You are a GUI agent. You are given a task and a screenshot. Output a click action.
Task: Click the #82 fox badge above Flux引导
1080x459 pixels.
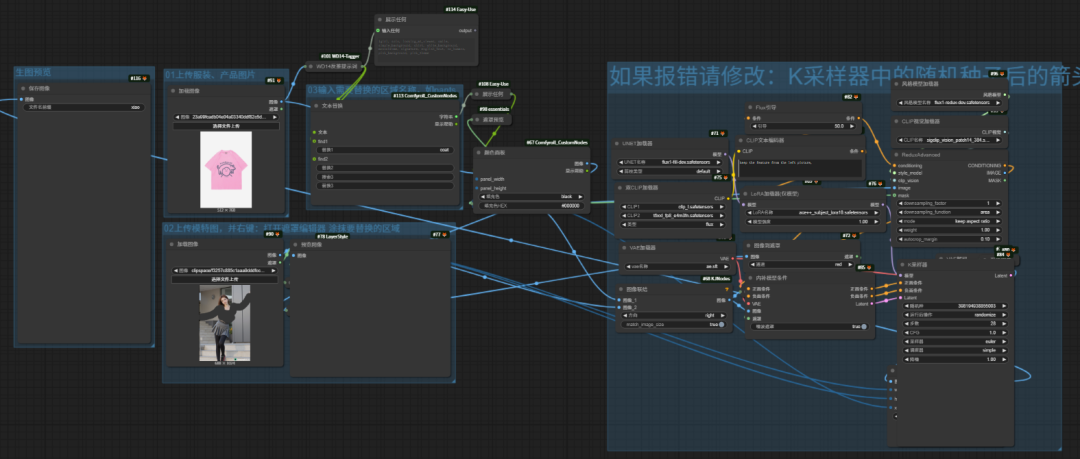click(x=852, y=97)
